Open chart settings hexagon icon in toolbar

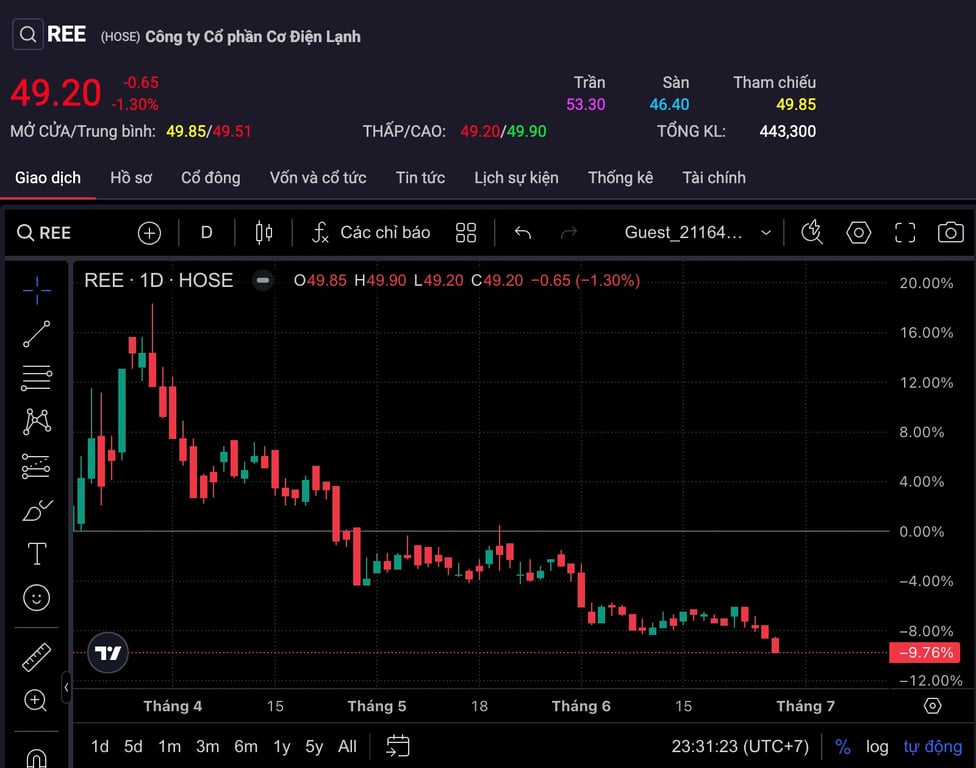[858, 233]
